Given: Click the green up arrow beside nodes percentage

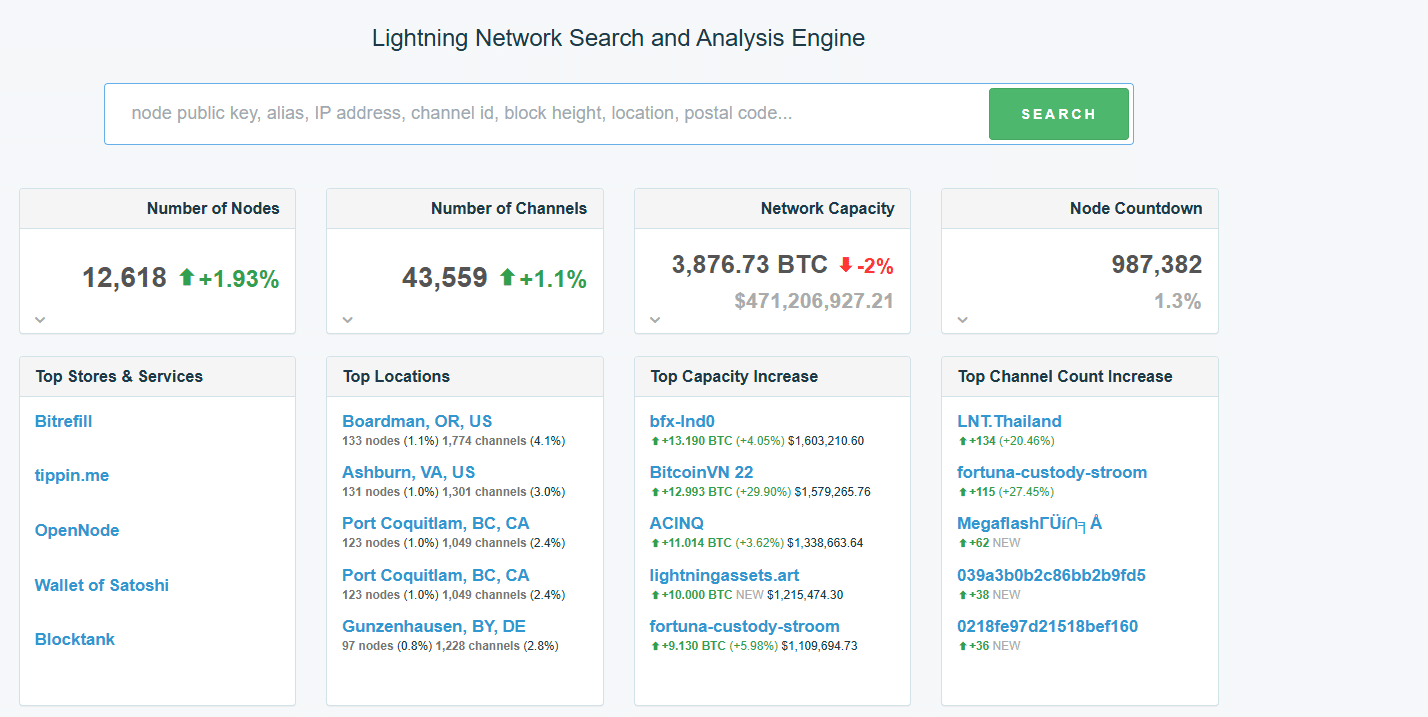Looking at the screenshot, I should click(x=186, y=278).
